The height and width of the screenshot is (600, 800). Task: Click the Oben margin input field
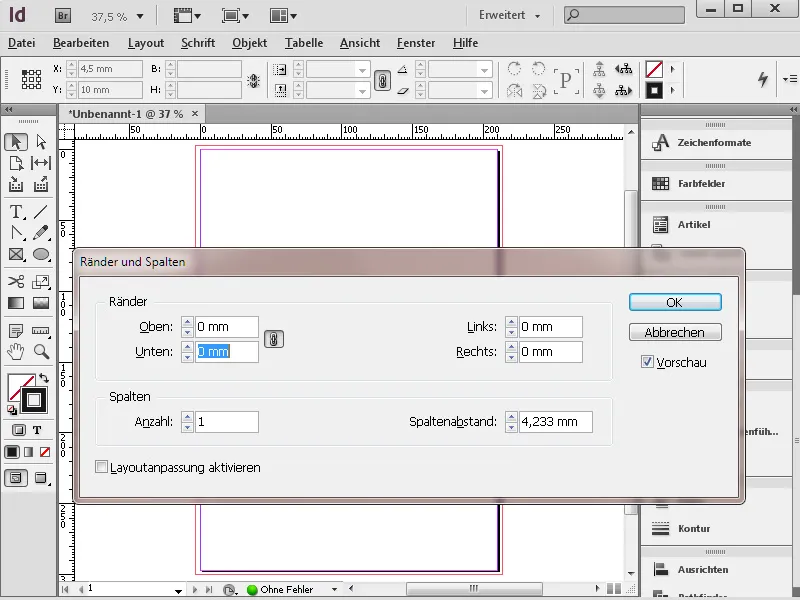point(227,327)
